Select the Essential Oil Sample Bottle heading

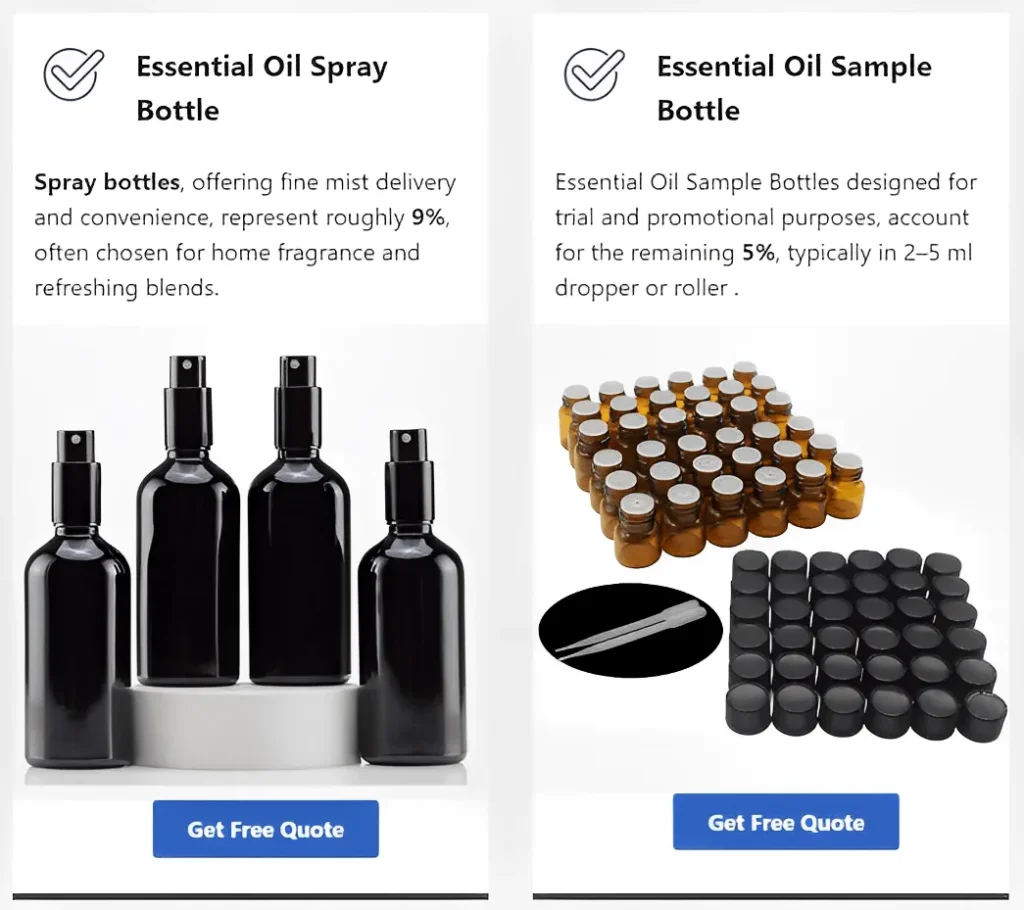click(793, 88)
